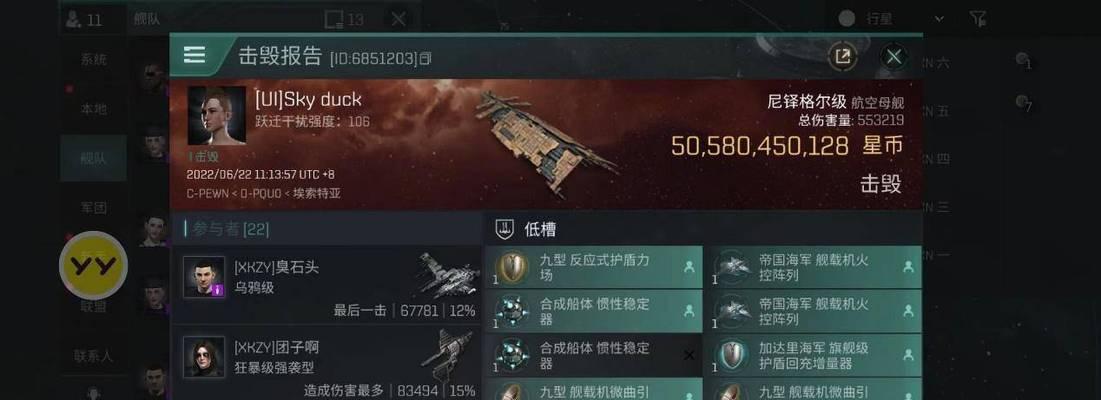Click the yellow YY voice overlay icon

pyautogui.click(x=93, y=266)
